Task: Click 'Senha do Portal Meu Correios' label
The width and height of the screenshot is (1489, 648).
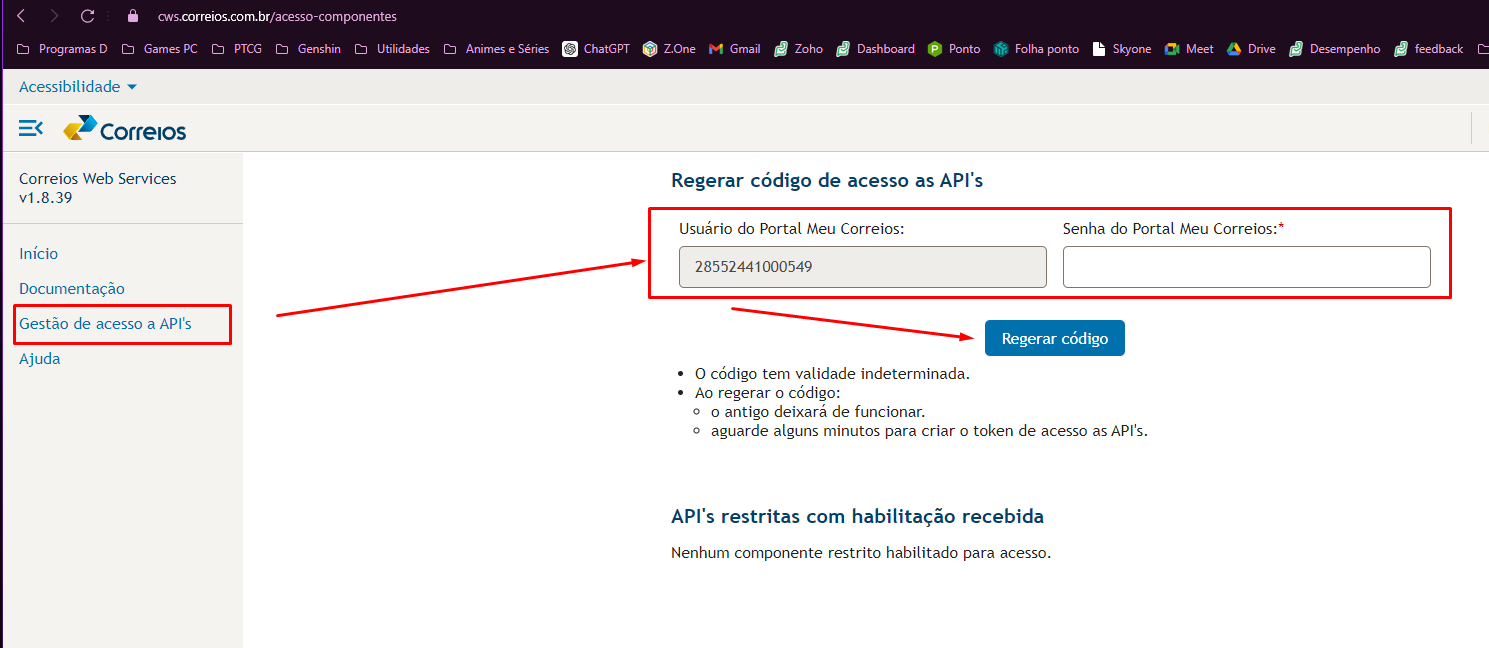Action: click(x=1174, y=229)
